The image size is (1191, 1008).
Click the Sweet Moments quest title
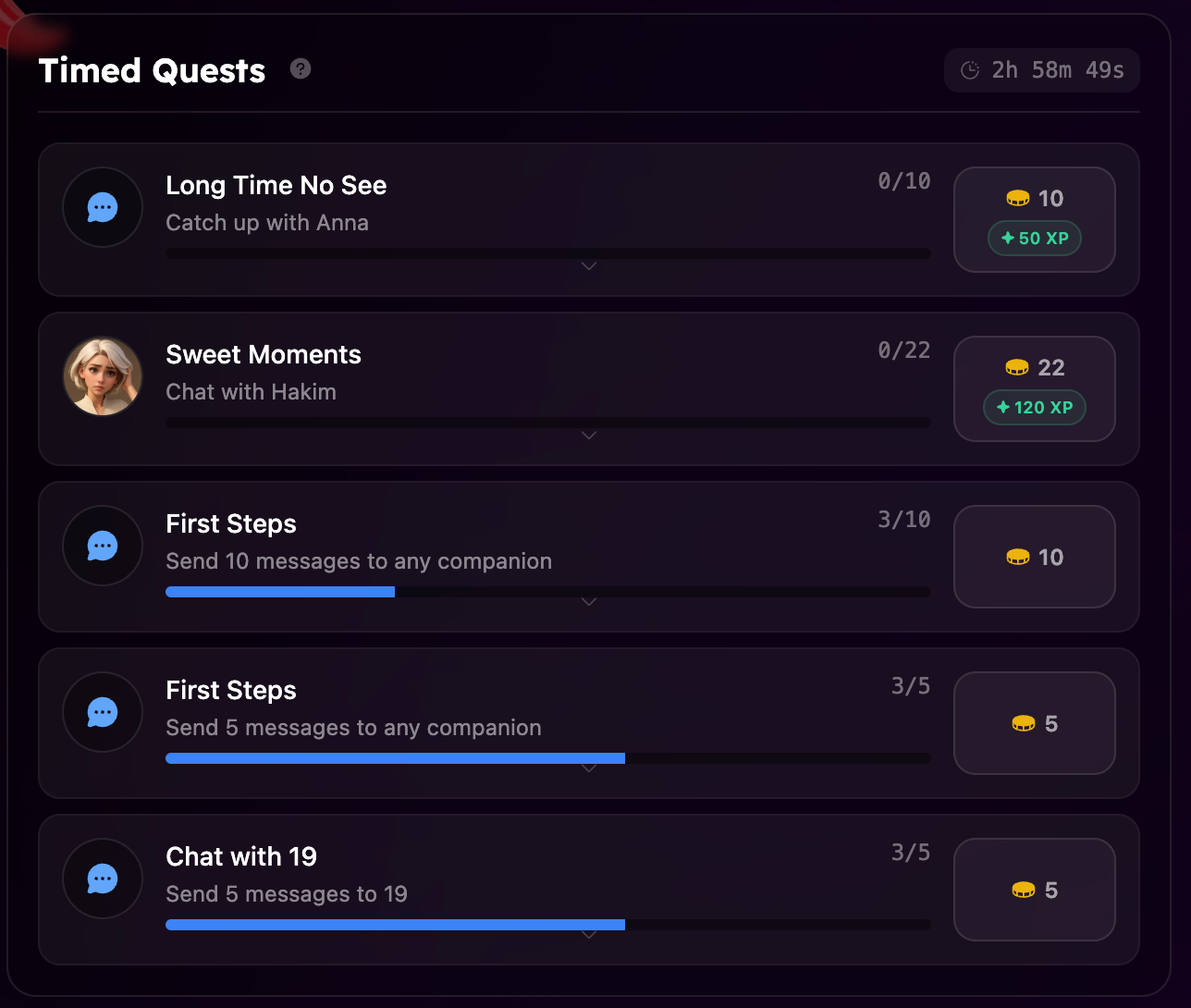click(x=264, y=355)
